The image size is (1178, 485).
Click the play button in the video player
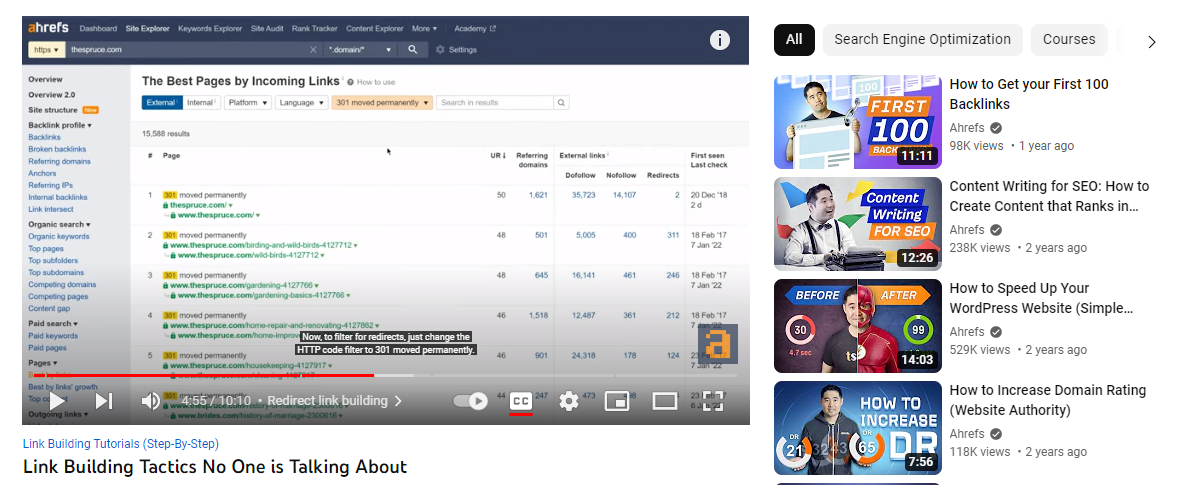[57, 402]
